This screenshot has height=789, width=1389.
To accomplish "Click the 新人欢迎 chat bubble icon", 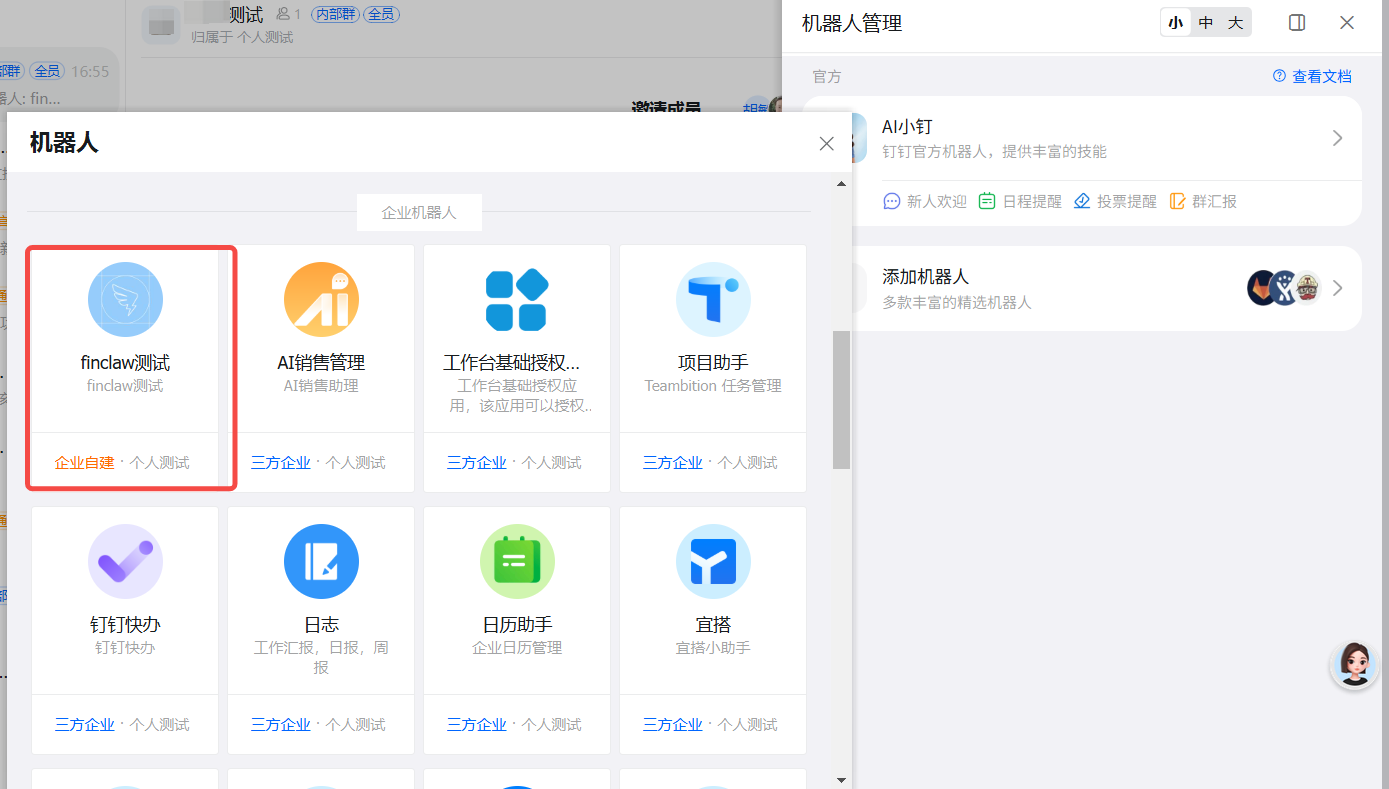I will pyautogui.click(x=892, y=201).
